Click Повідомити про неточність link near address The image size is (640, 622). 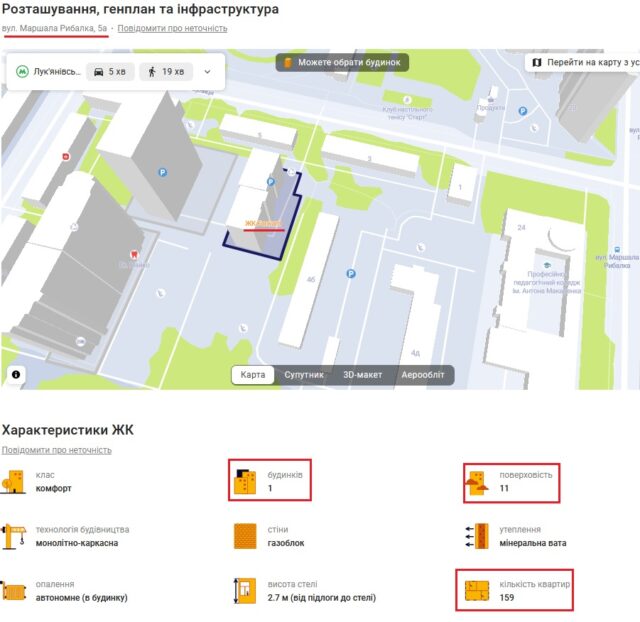172,28
